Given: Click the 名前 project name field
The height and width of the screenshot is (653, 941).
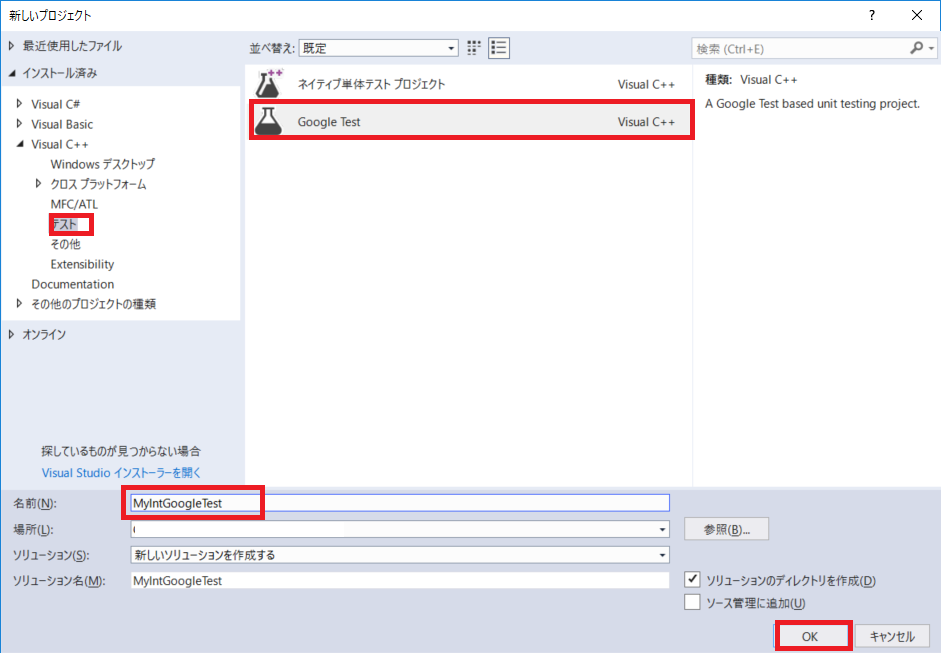Looking at the screenshot, I should coord(400,503).
